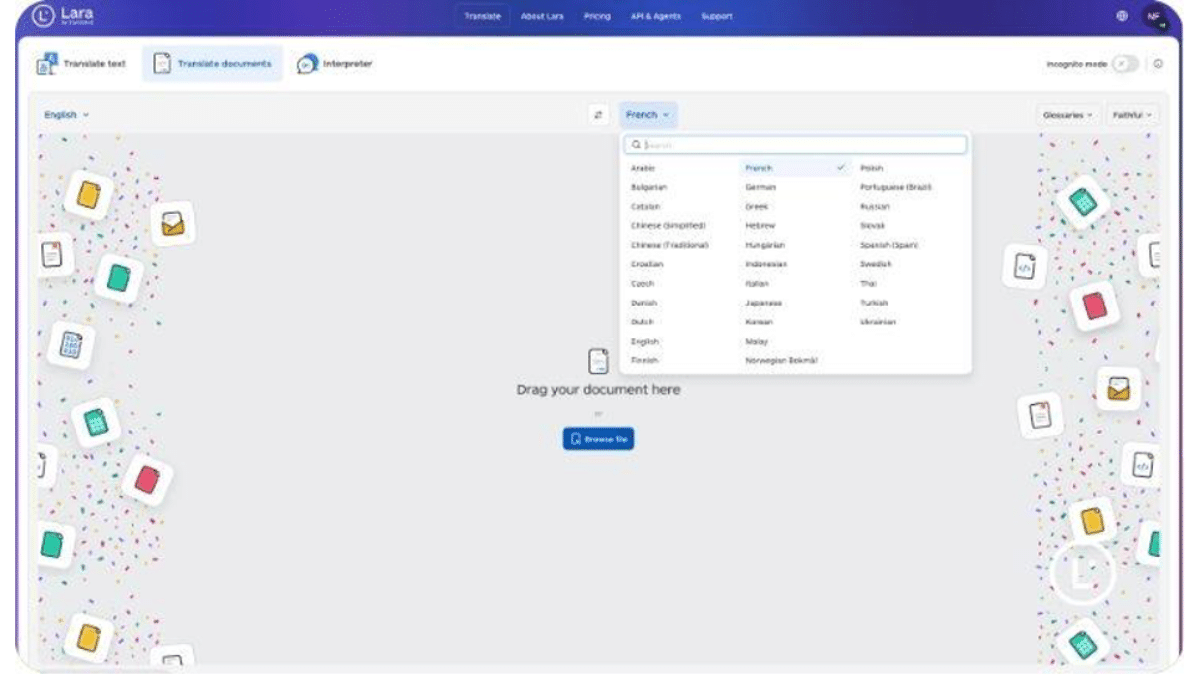Click the Interpreter mode icon

pos(308,64)
